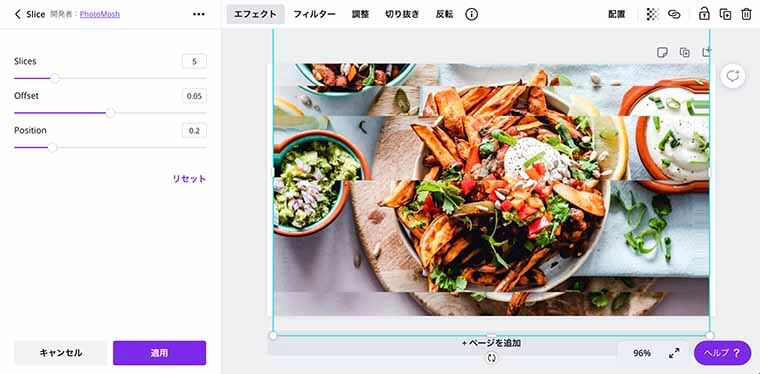This screenshot has height=374, width=760.
Task: Open the three-dot more options menu
Action: point(198,14)
